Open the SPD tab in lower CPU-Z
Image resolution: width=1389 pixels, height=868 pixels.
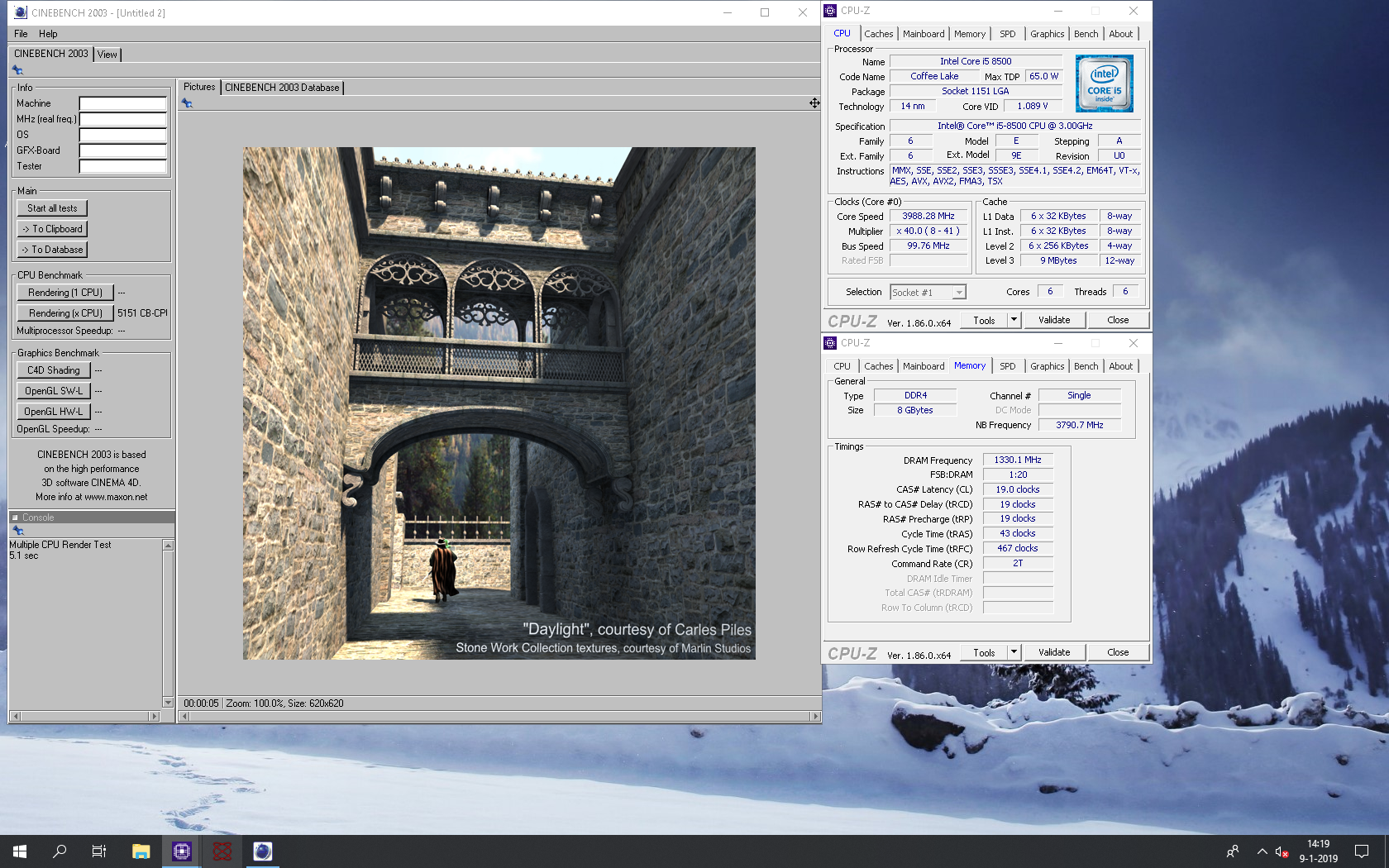[x=1008, y=366]
